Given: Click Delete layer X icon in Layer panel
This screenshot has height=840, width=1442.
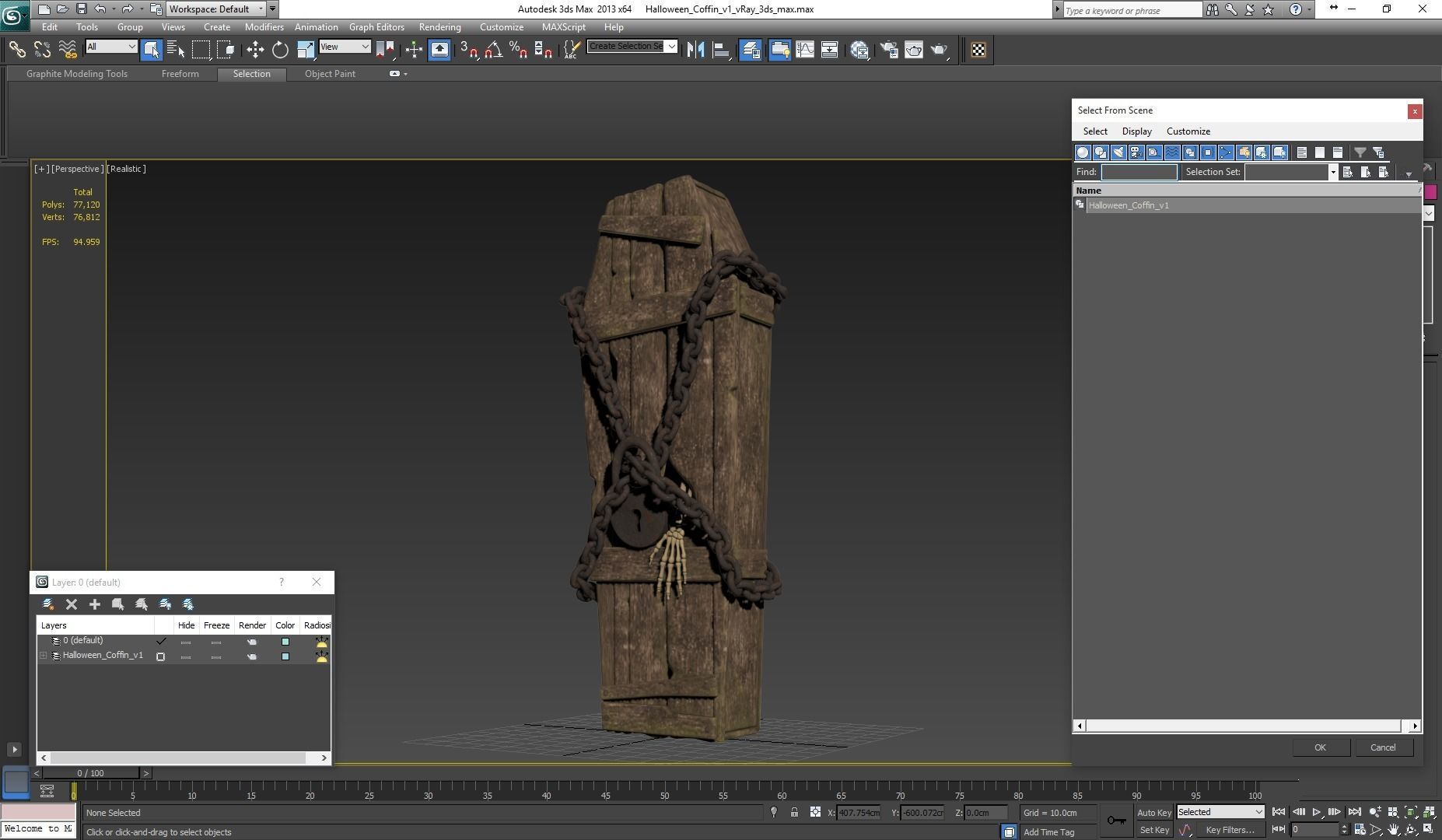Looking at the screenshot, I should tap(72, 604).
